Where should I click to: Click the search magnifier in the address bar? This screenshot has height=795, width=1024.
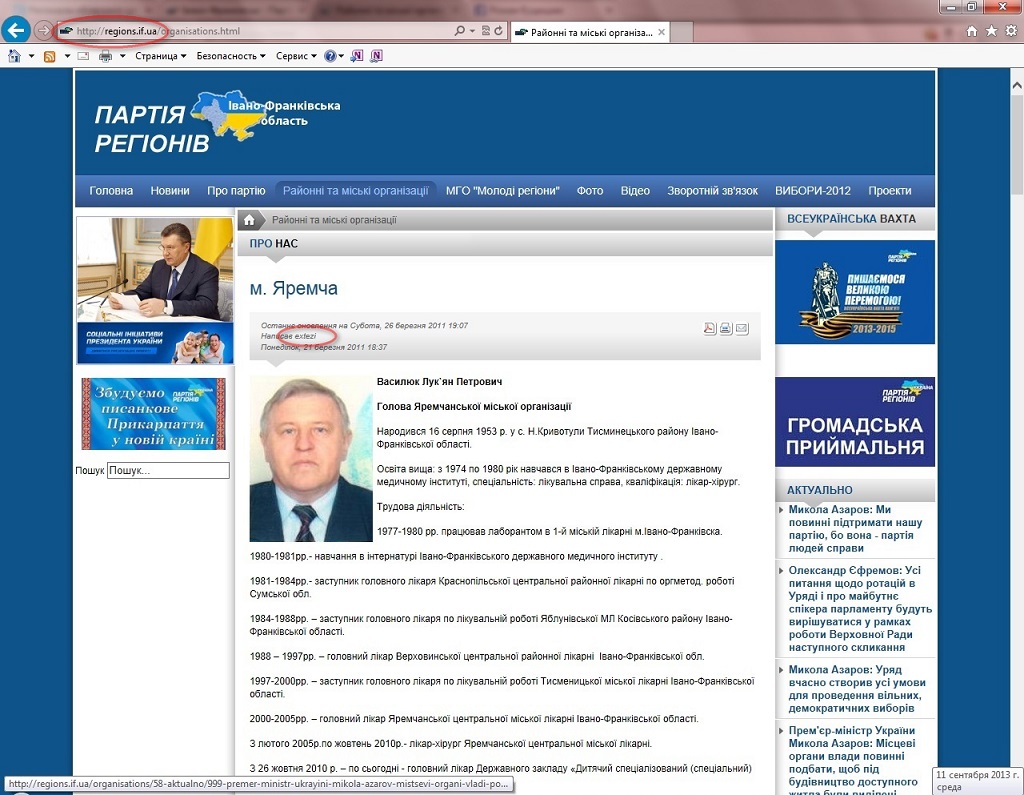pyautogui.click(x=460, y=31)
